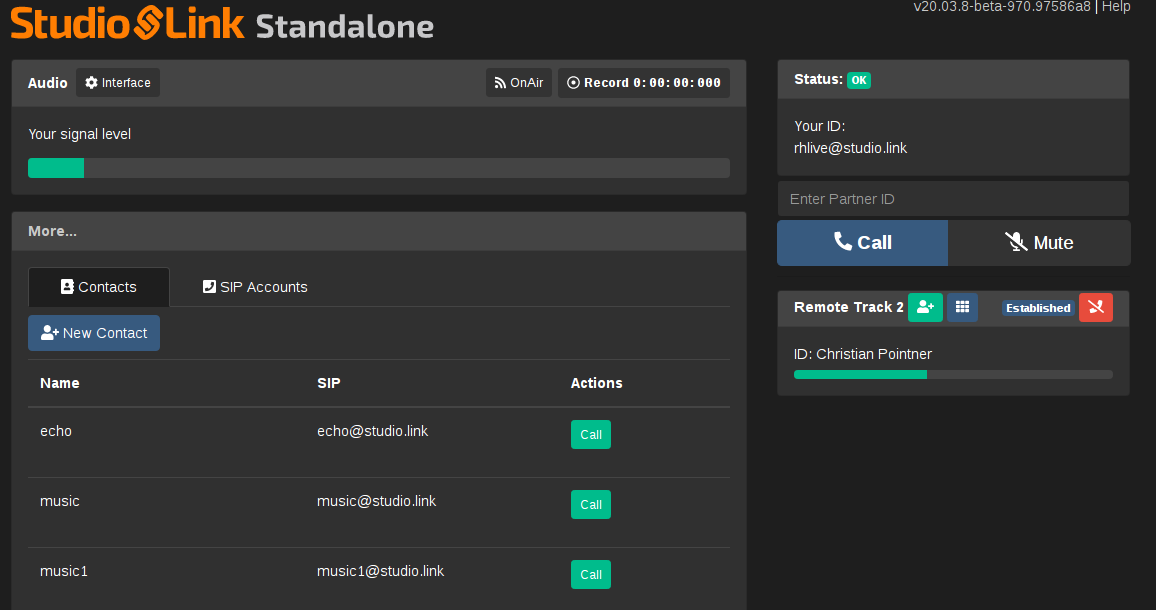Open the dialpad grid on Remote Track 2
1156x610 pixels.
coord(962,308)
